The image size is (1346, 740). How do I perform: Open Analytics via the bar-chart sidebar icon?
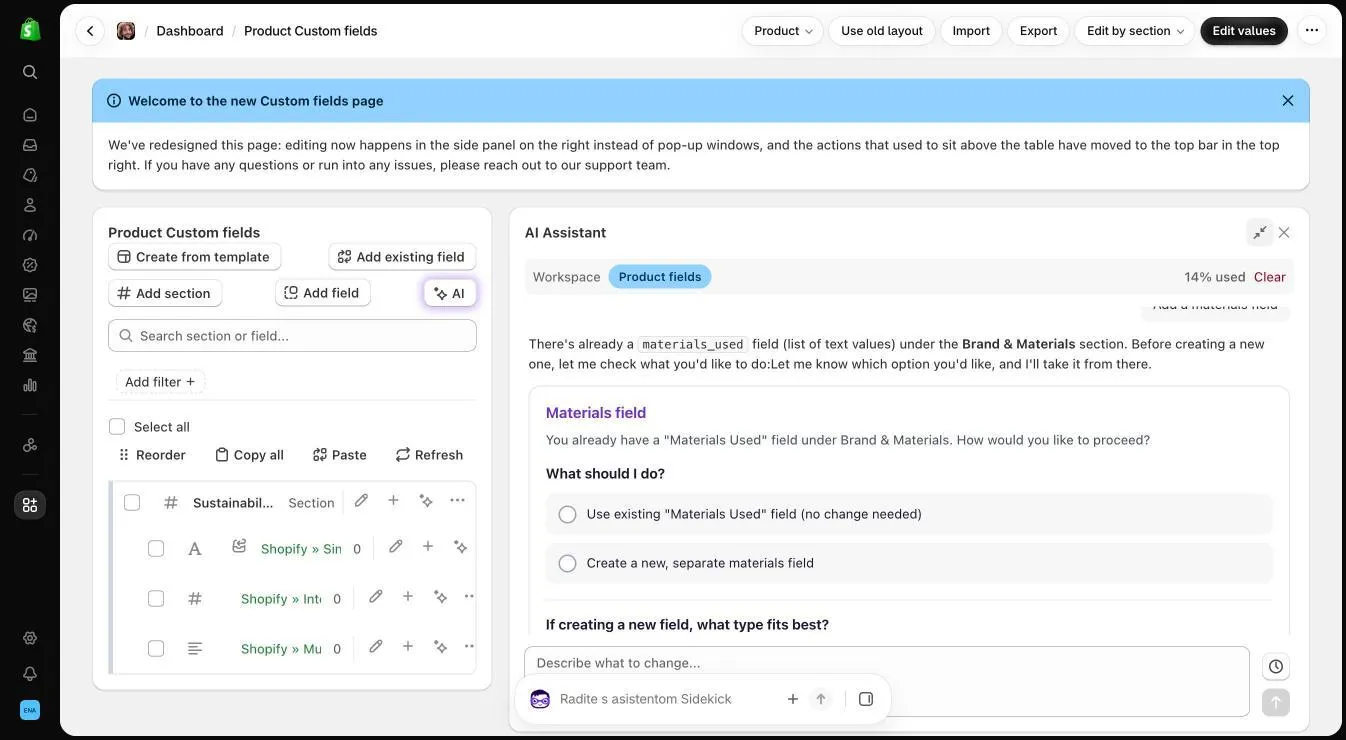[30, 385]
